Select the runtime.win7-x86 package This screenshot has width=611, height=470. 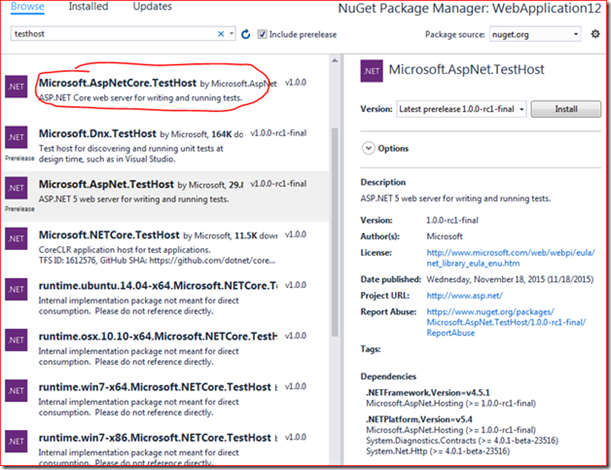point(166,446)
